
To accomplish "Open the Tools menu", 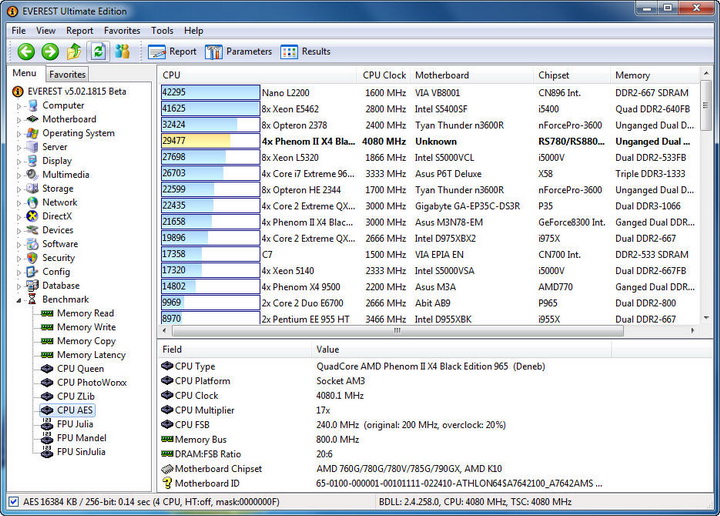I will (x=162, y=31).
